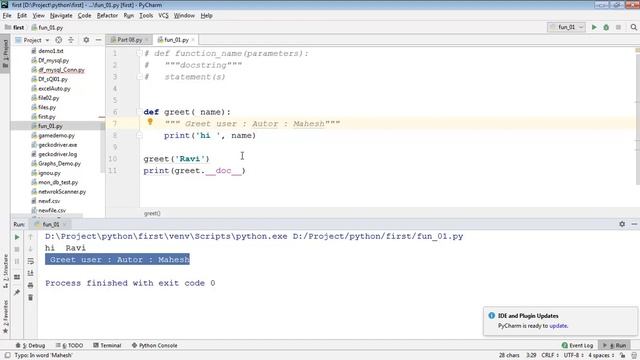640x360 pixels.
Task: Click the first breadcrumb in navigation bar
Action: tap(15, 27)
